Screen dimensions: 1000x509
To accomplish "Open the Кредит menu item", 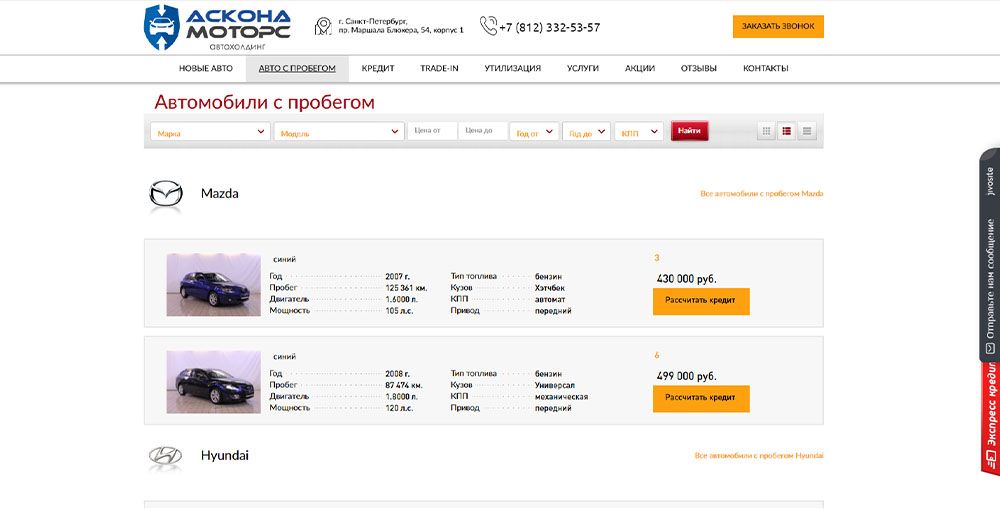I will (378, 68).
